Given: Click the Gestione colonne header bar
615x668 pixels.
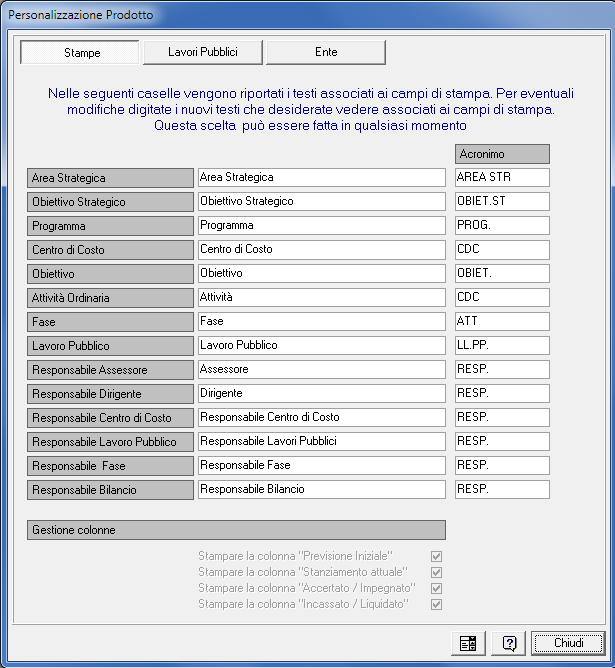Looking at the screenshot, I should coord(236,529).
